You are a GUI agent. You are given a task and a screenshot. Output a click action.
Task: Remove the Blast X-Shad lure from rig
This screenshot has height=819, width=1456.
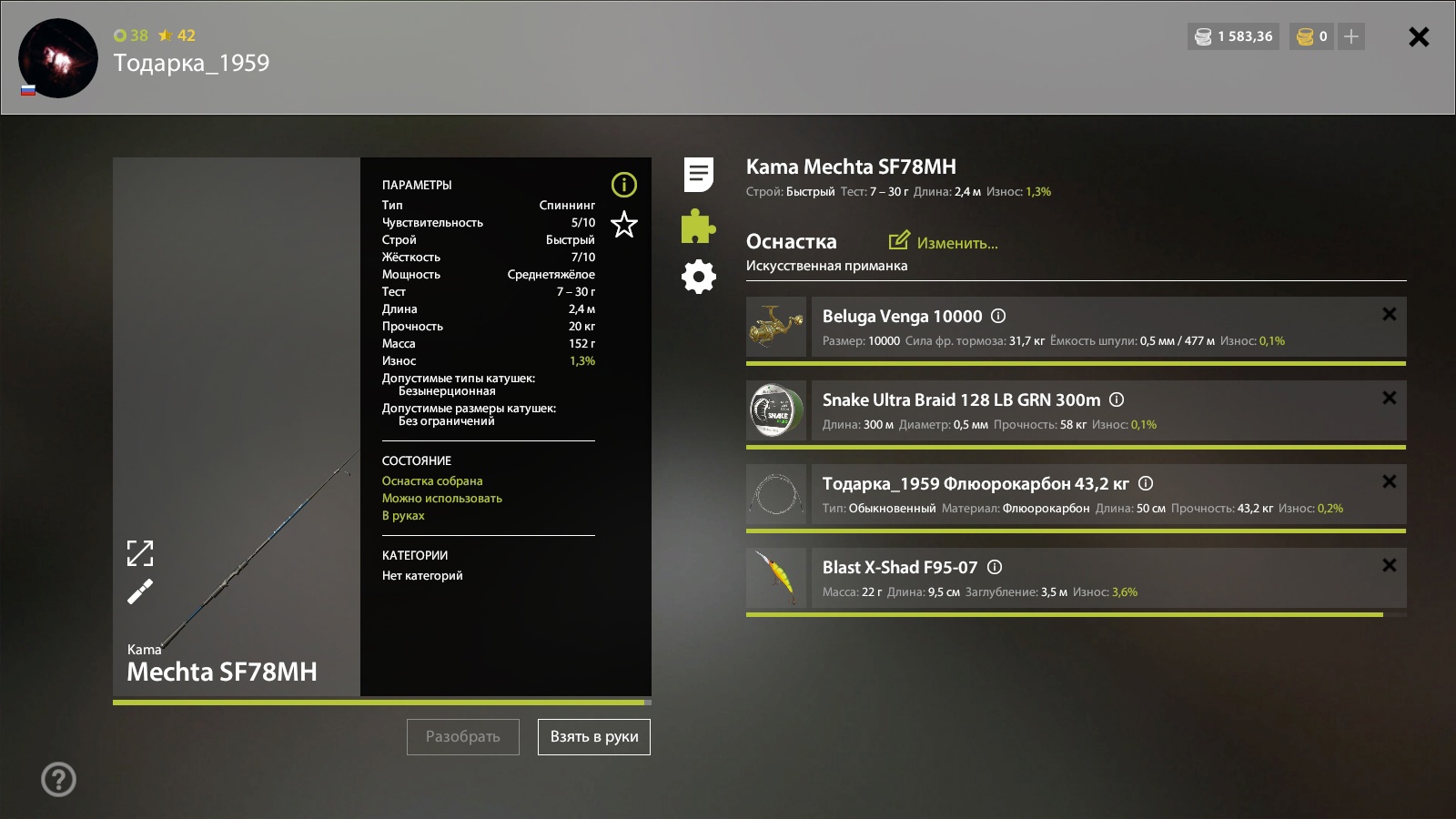pyautogui.click(x=1389, y=565)
